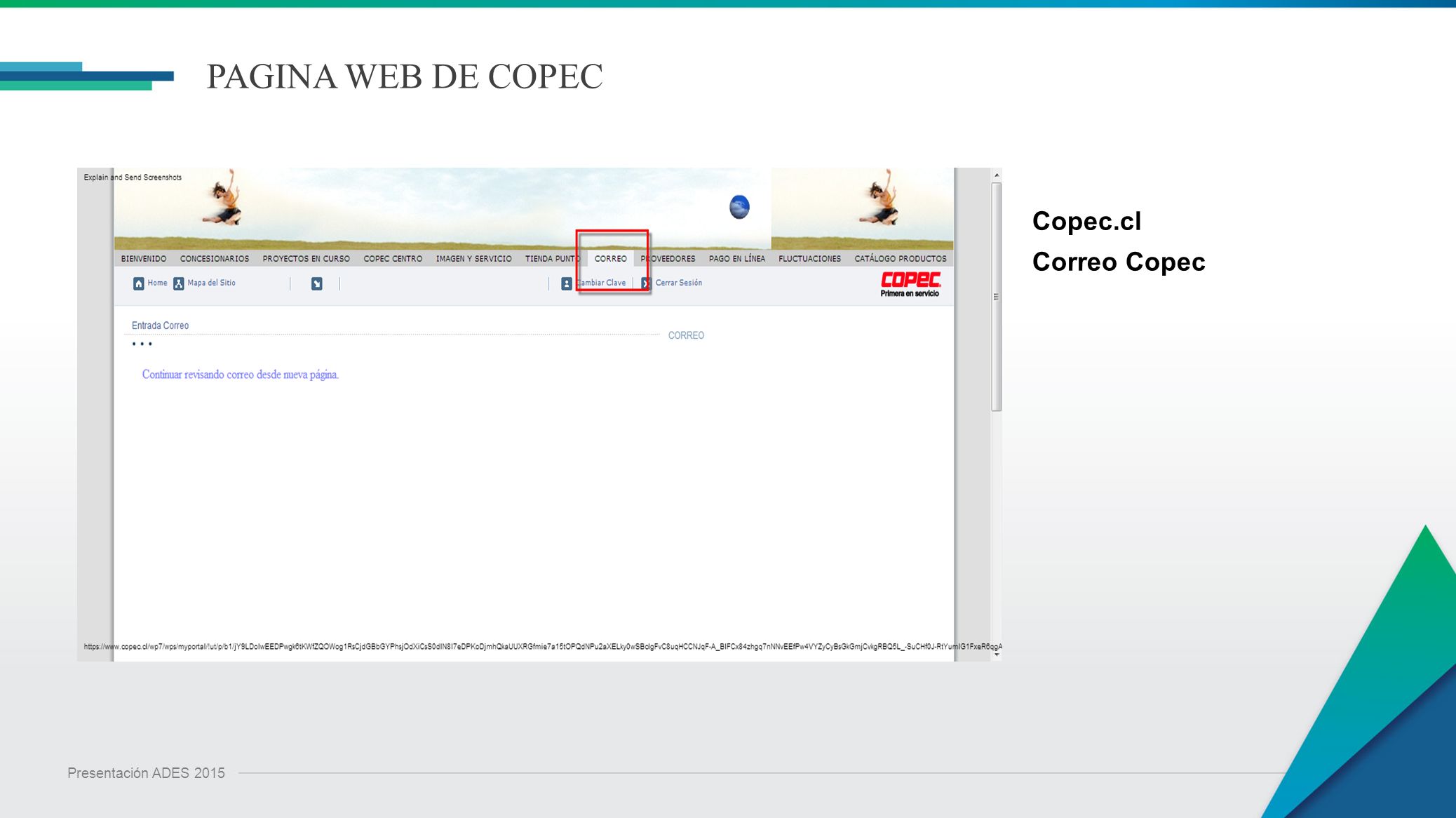Click the arrow icon between separators

(x=317, y=283)
